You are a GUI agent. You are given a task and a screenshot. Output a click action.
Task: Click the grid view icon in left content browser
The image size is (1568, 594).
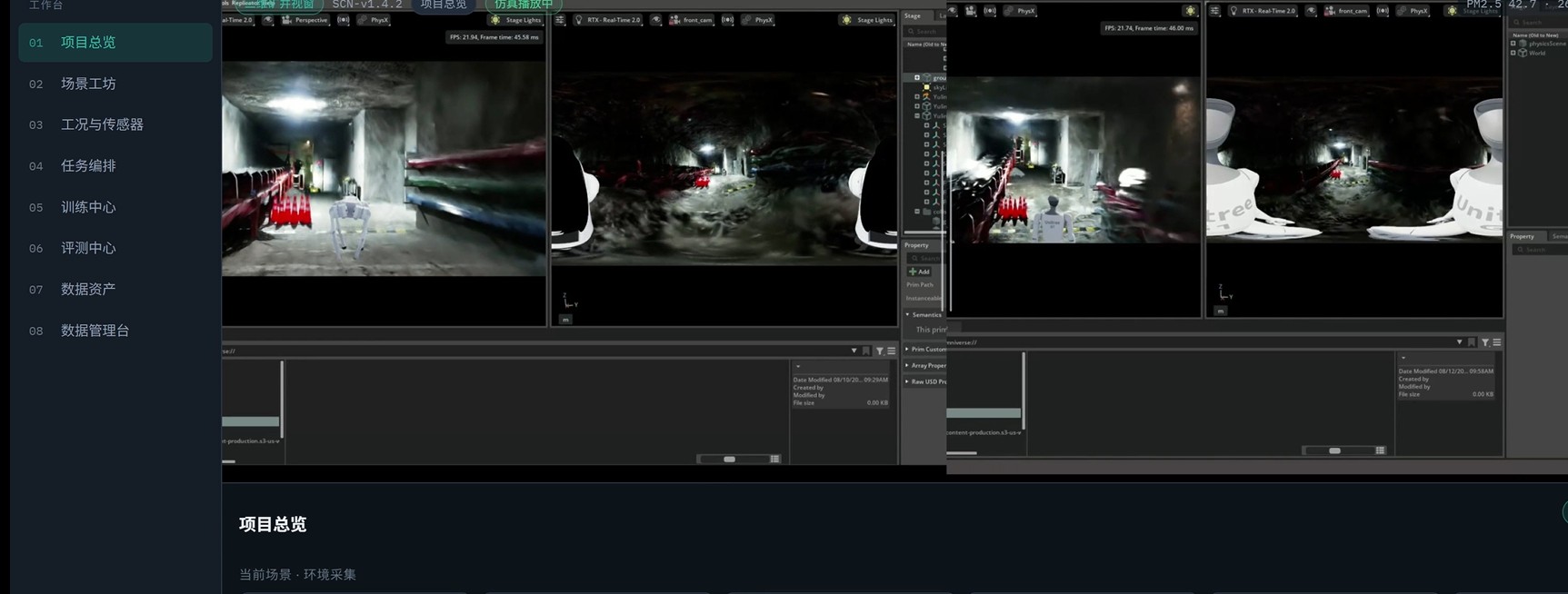(774, 460)
